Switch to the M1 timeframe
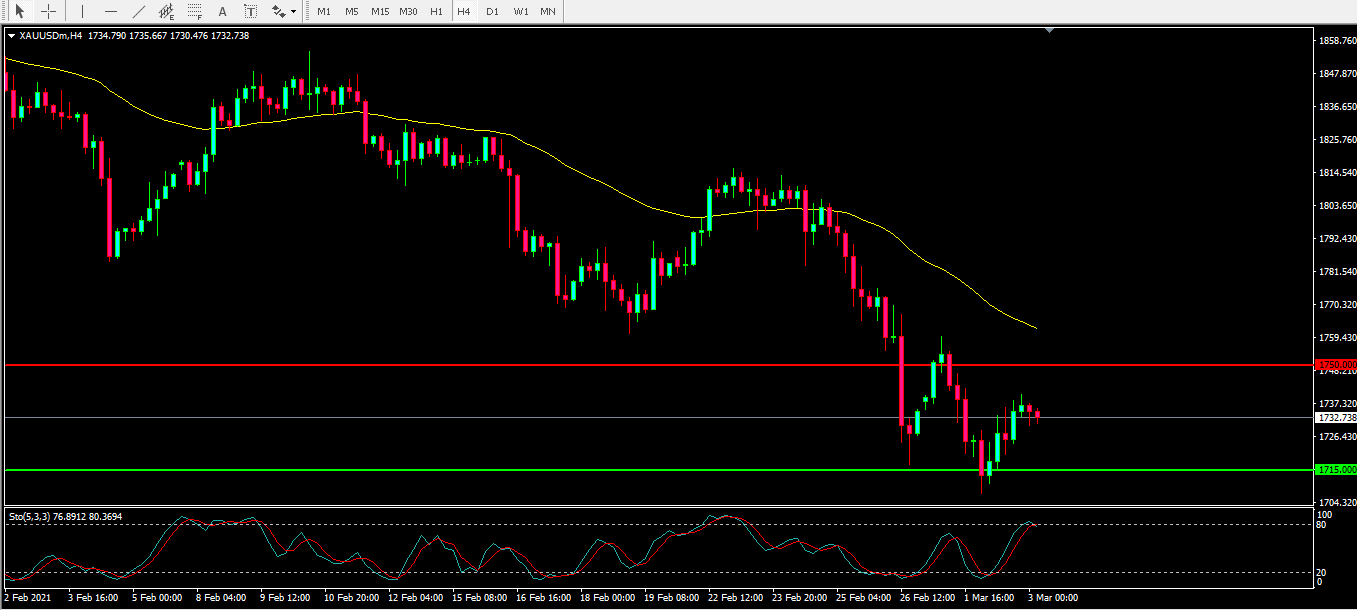 tap(324, 11)
